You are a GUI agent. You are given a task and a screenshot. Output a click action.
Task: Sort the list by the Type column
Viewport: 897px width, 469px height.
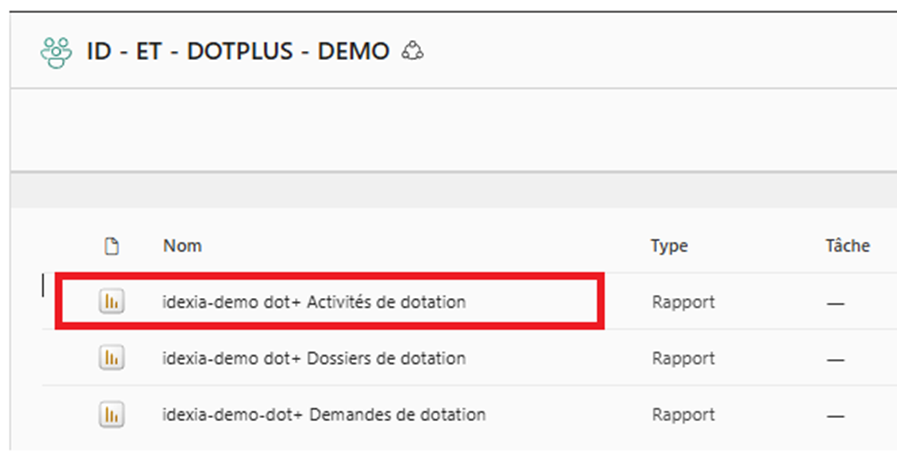tap(669, 246)
